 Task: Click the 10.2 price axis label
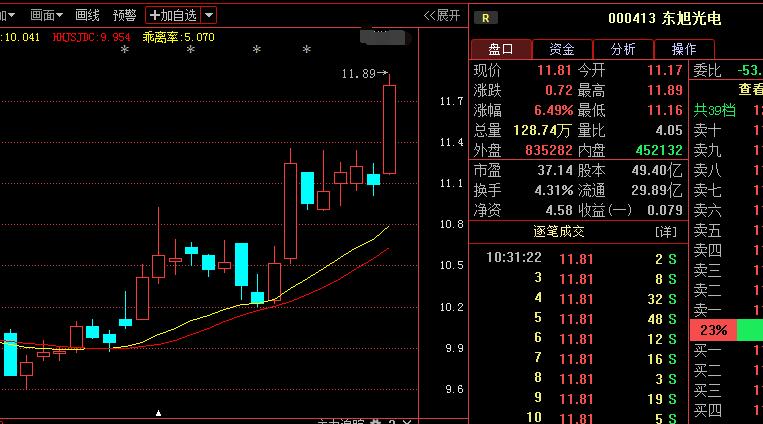pyautogui.click(x=451, y=308)
